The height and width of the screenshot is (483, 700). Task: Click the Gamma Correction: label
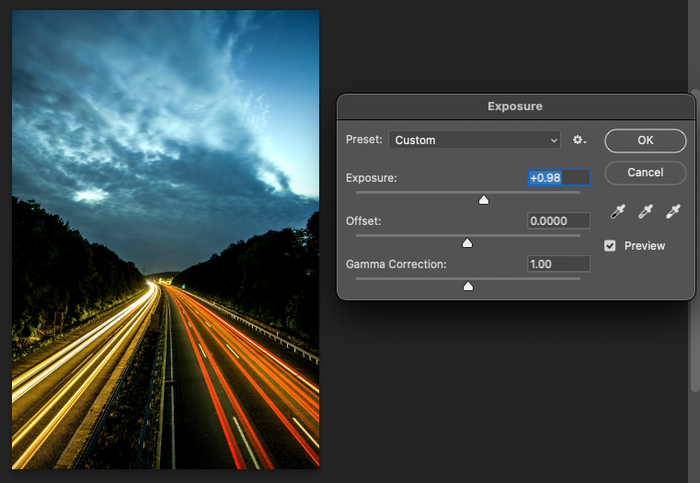(x=396, y=264)
